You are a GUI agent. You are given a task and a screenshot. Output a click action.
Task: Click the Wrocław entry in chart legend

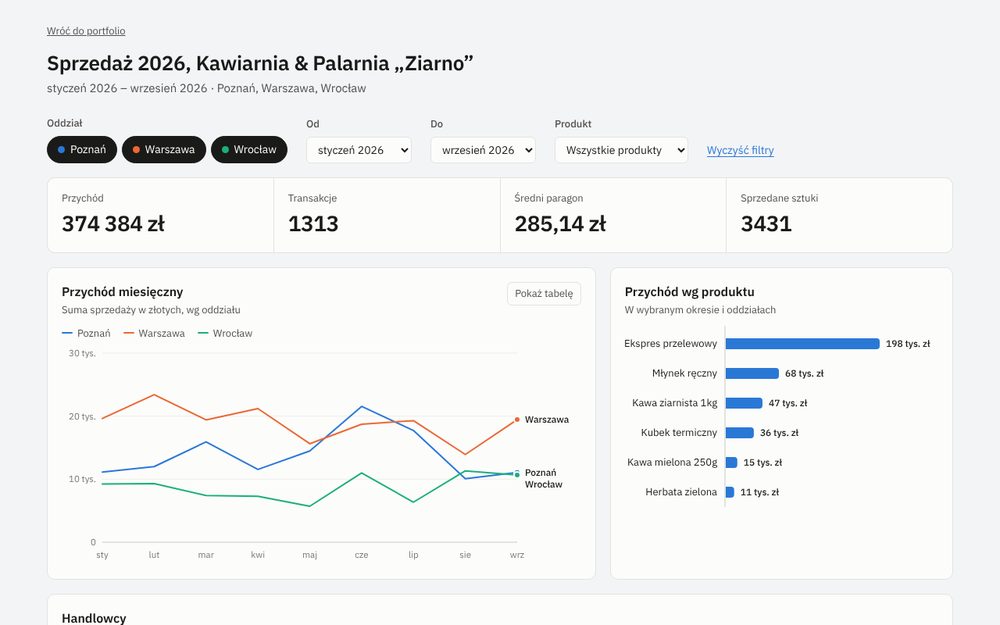click(x=225, y=334)
